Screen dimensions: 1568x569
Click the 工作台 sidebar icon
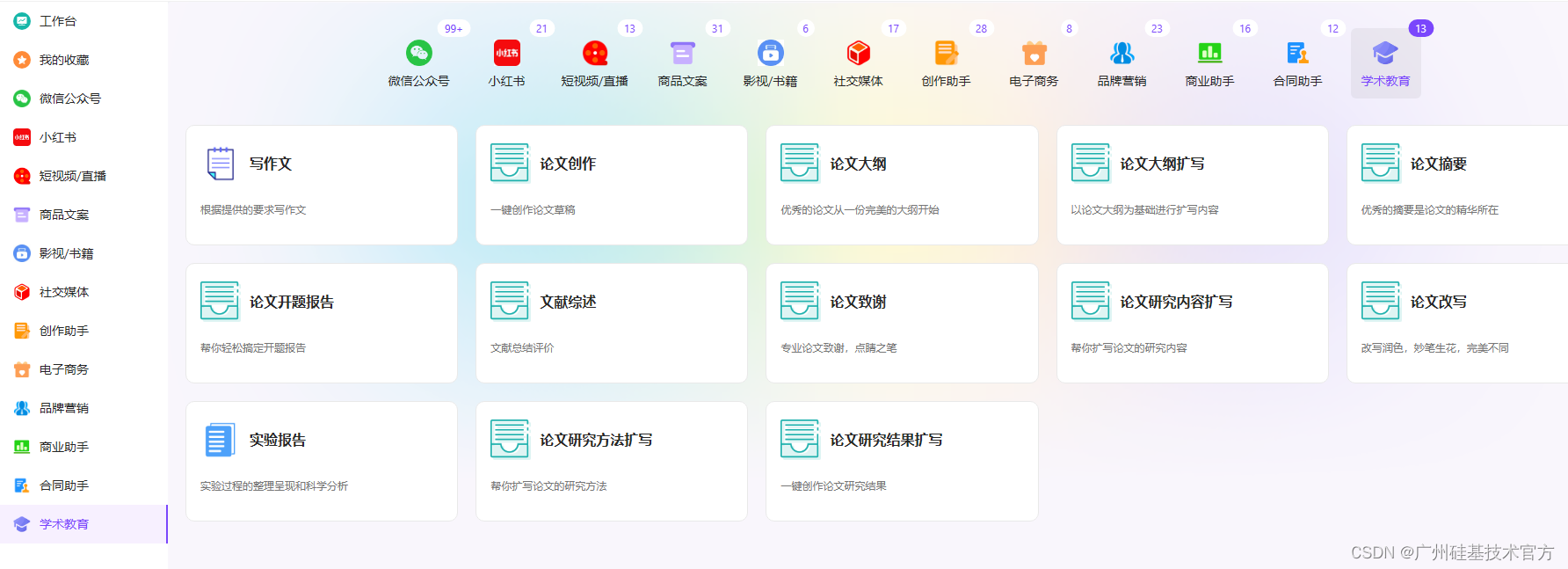pyautogui.click(x=22, y=21)
